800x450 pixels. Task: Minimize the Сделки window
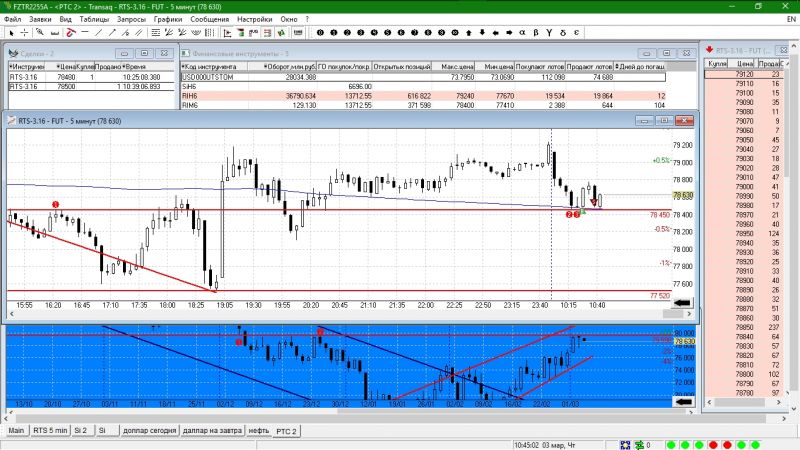point(124,53)
